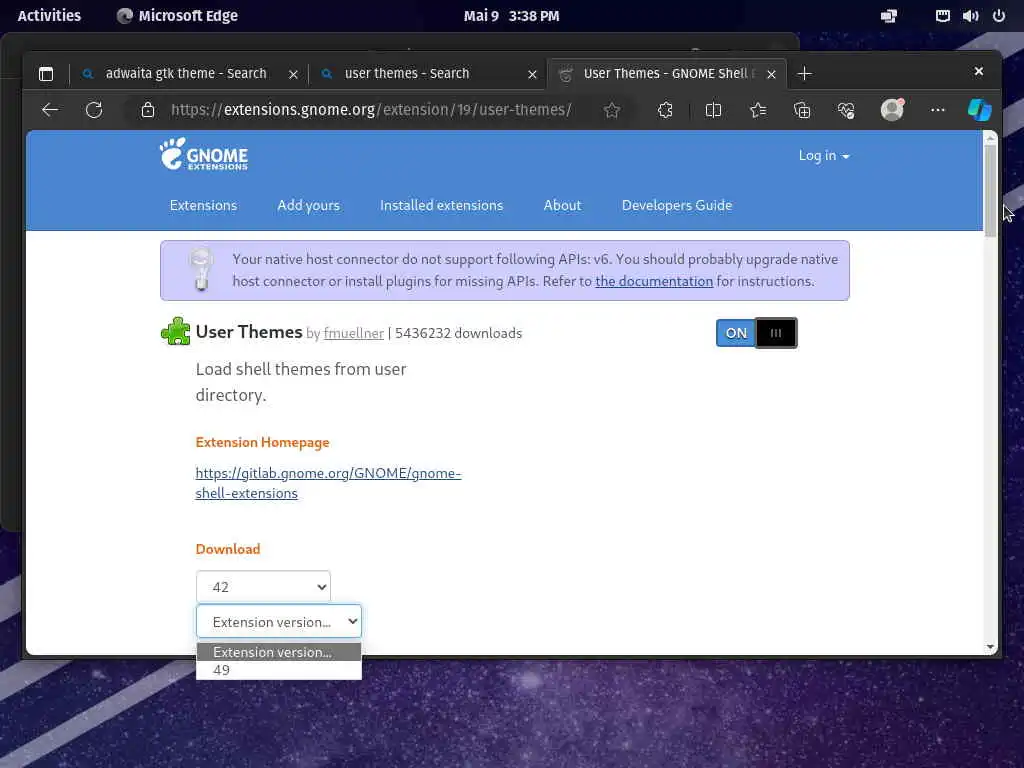Go to Installed extensions page
The width and height of the screenshot is (1024, 768).
pyautogui.click(x=441, y=205)
